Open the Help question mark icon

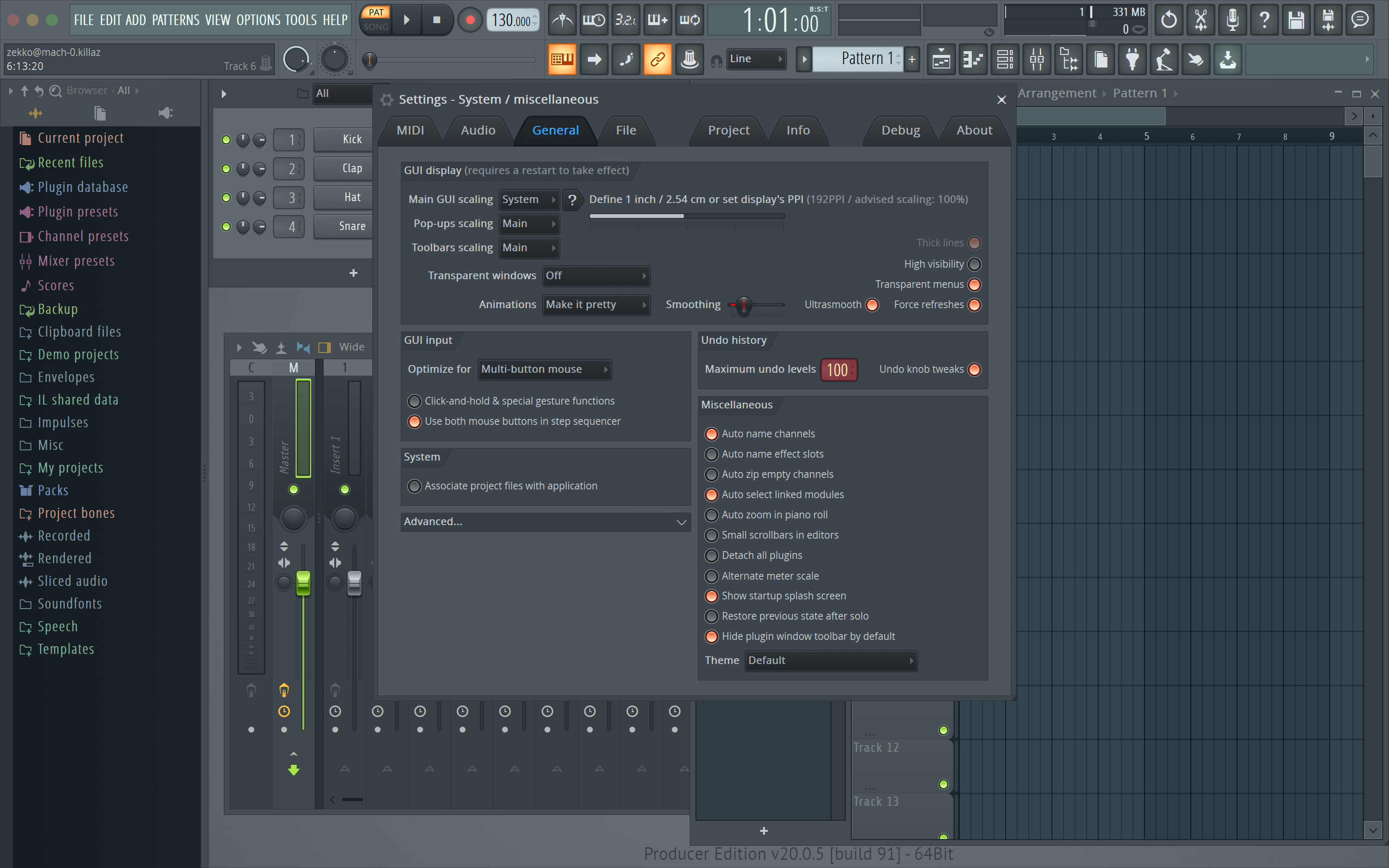coord(1265,20)
